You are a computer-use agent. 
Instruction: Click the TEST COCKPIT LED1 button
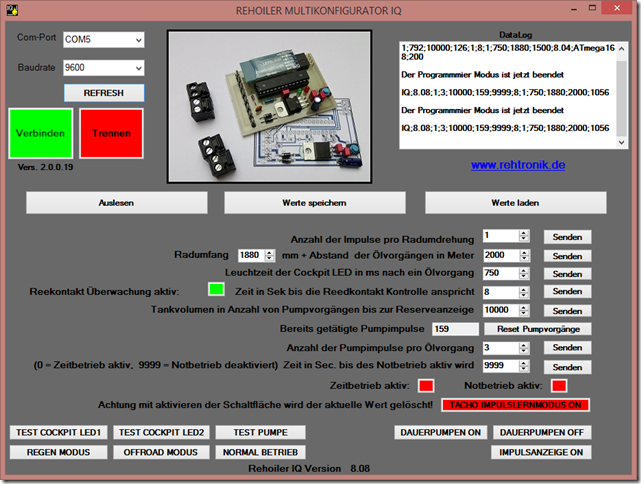(58, 432)
